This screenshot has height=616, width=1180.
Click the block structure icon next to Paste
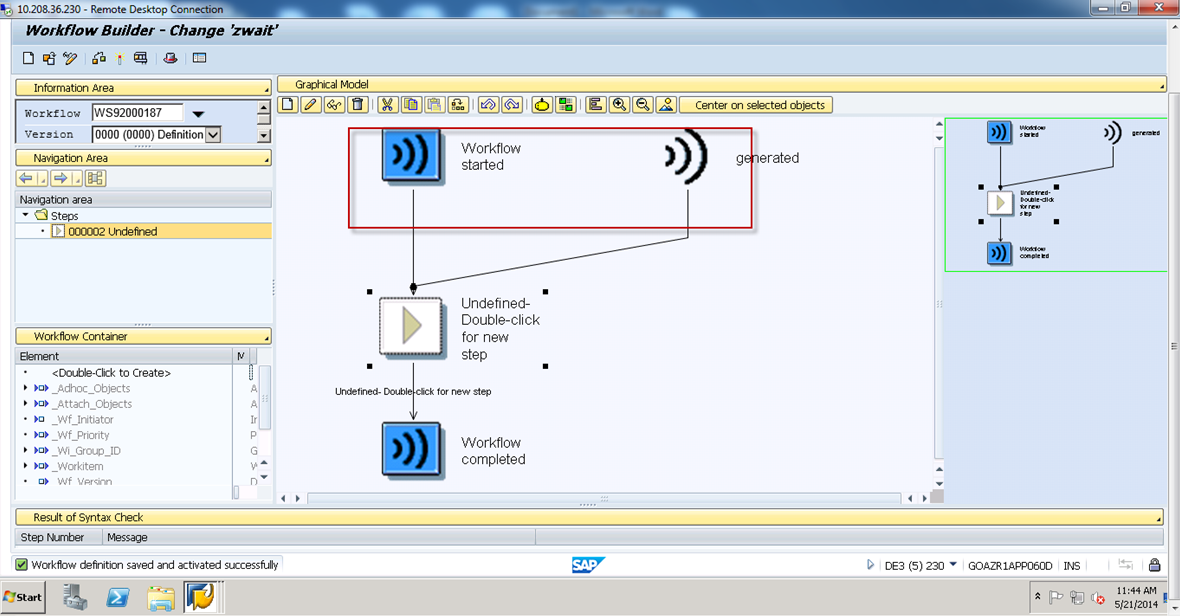(458, 105)
